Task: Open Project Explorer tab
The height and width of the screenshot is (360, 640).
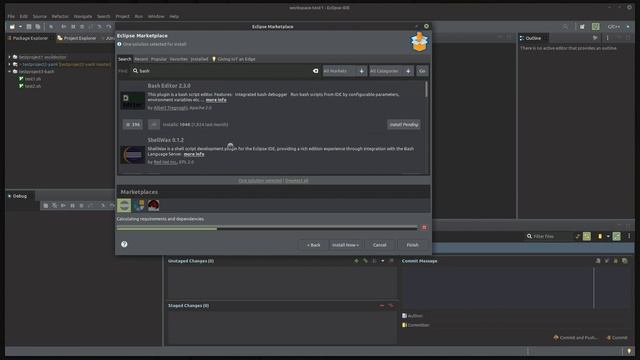Action: (x=76, y=38)
